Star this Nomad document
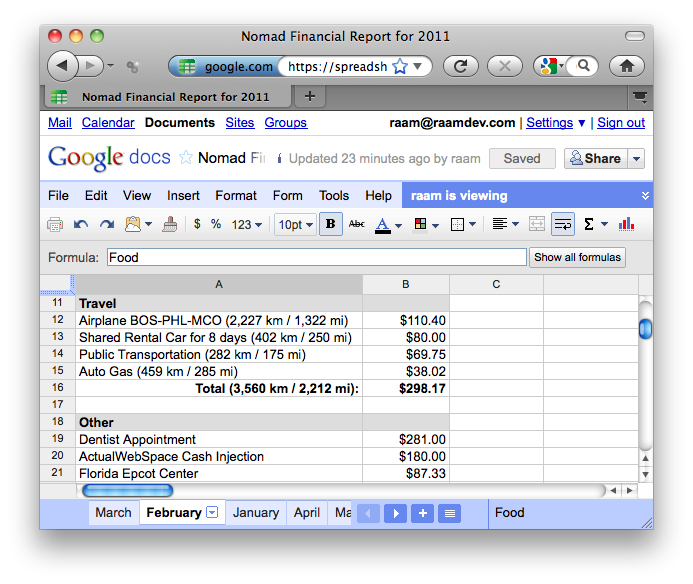Screen dimensions: 693x584 tap(185, 158)
